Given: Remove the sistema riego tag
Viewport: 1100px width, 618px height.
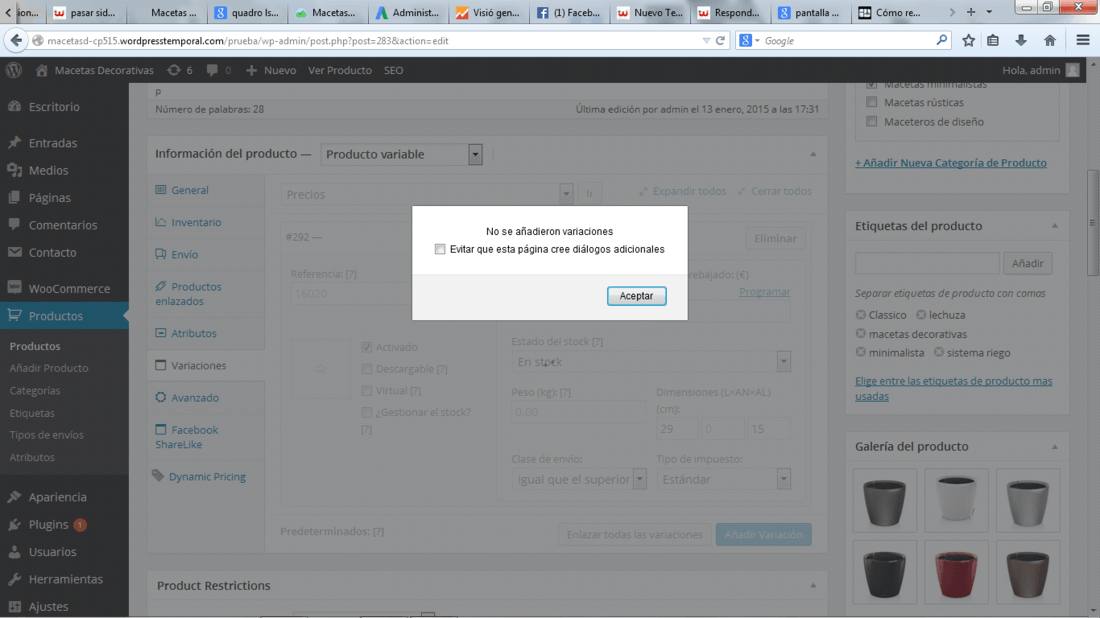Looking at the screenshot, I should [x=939, y=352].
